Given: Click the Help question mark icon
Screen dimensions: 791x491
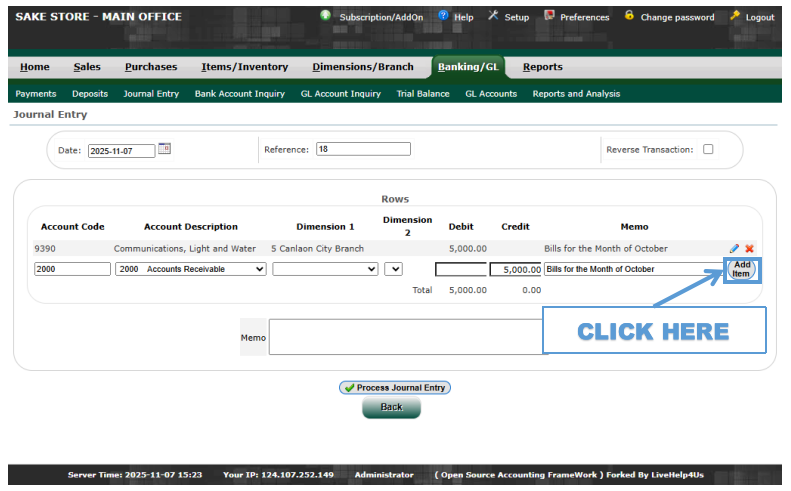Looking at the screenshot, I should (444, 16).
